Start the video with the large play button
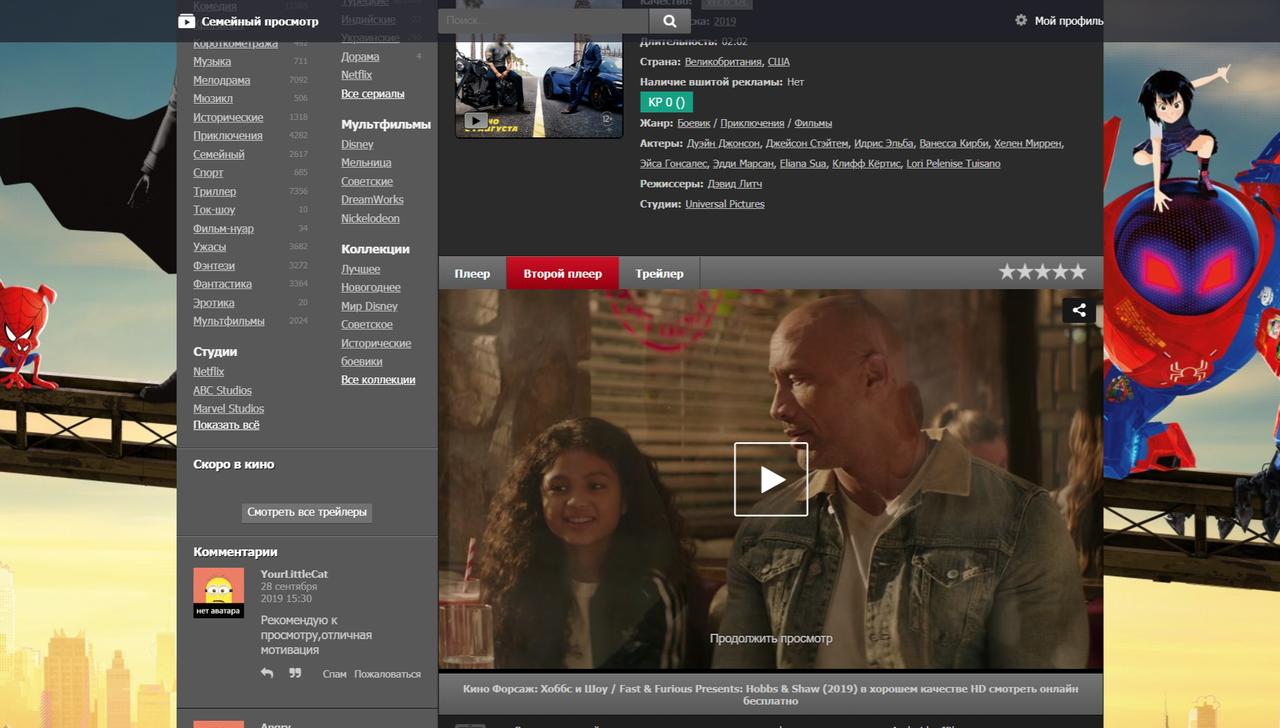Screen dimensions: 1280x728 coord(771,479)
